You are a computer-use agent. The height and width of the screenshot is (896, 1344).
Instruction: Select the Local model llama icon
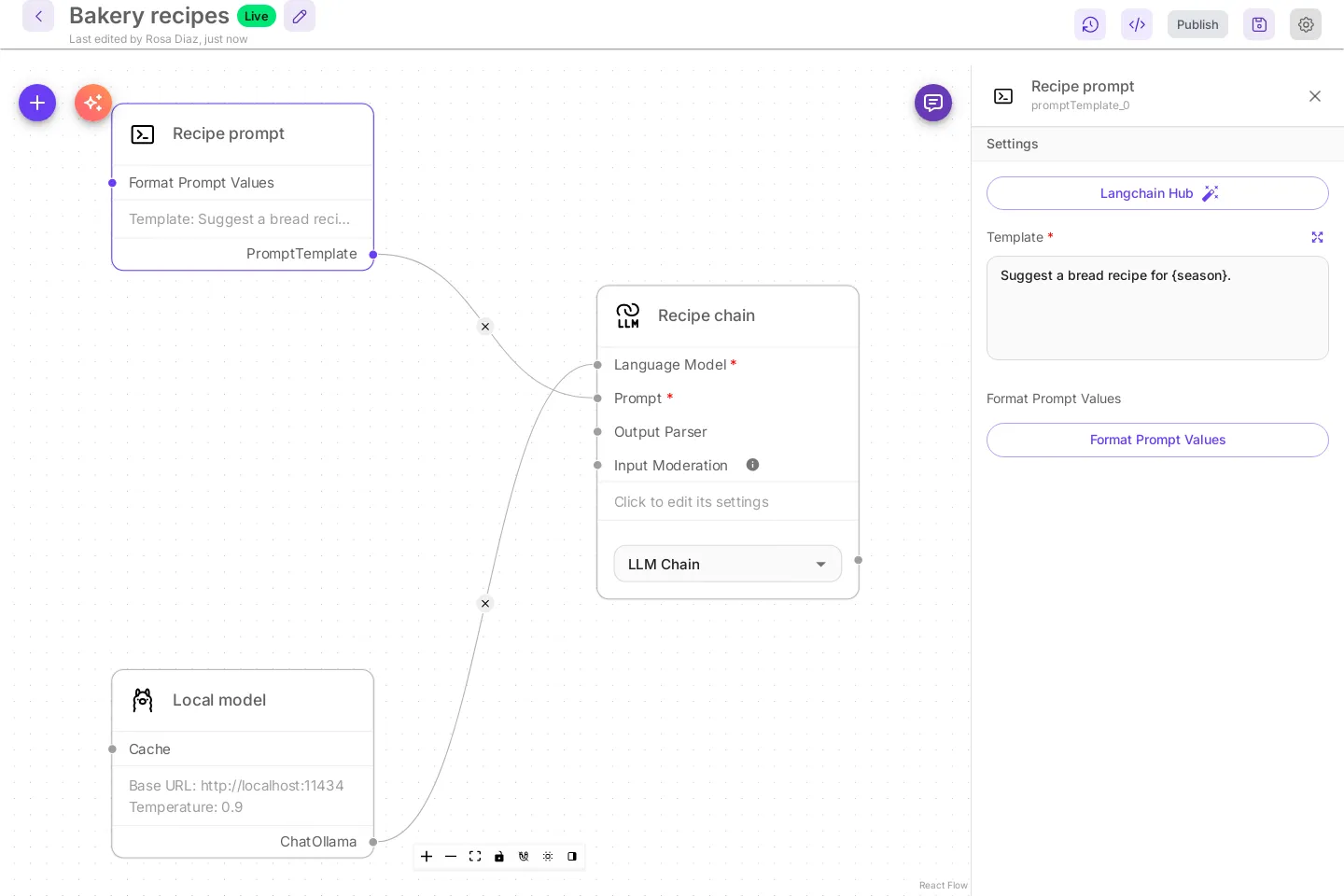click(x=143, y=700)
